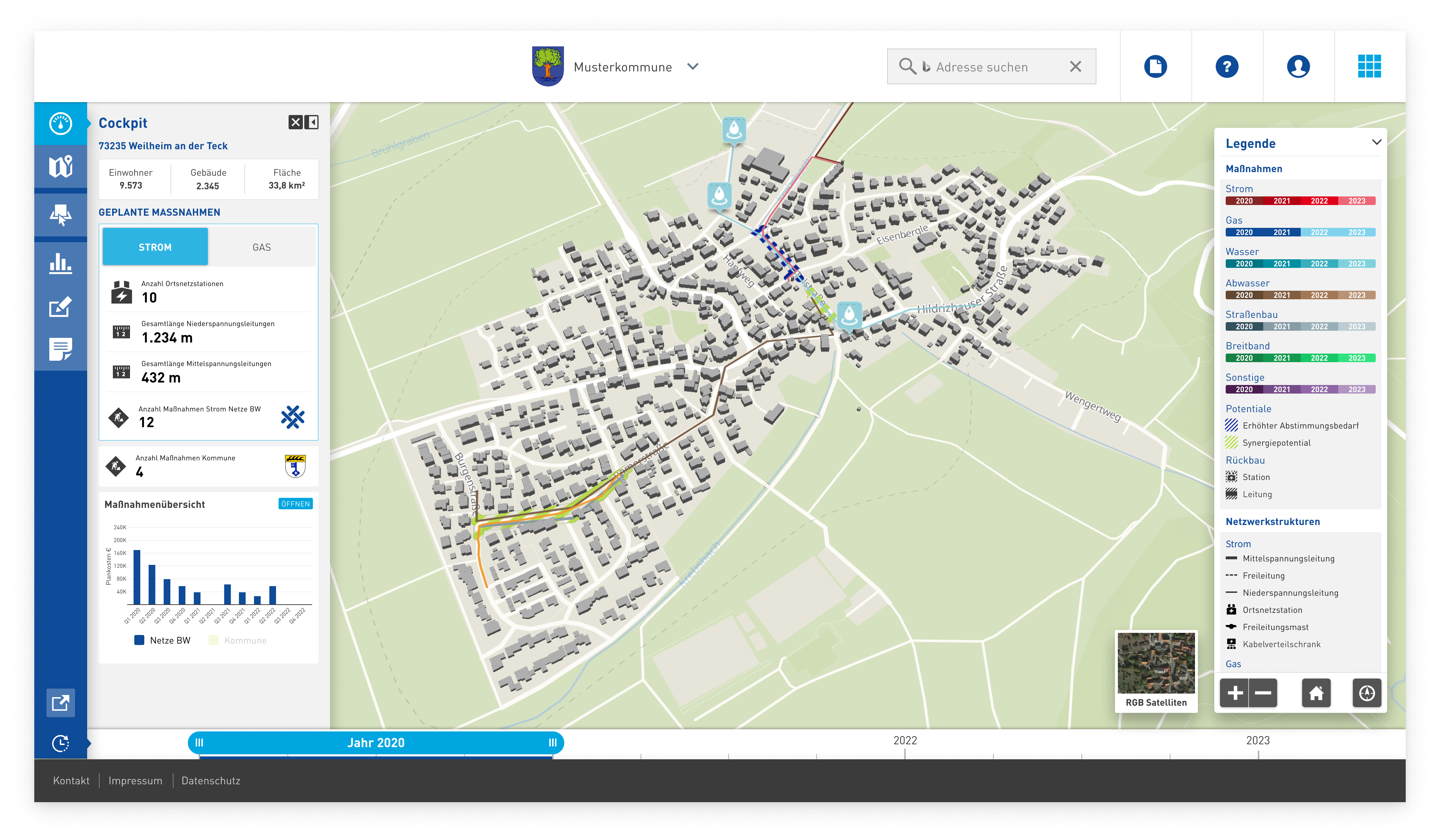
Task: Click the ÖFFNEN button for Maßnahmenübersicht
Action: pyautogui.click(x=295, y=504)
